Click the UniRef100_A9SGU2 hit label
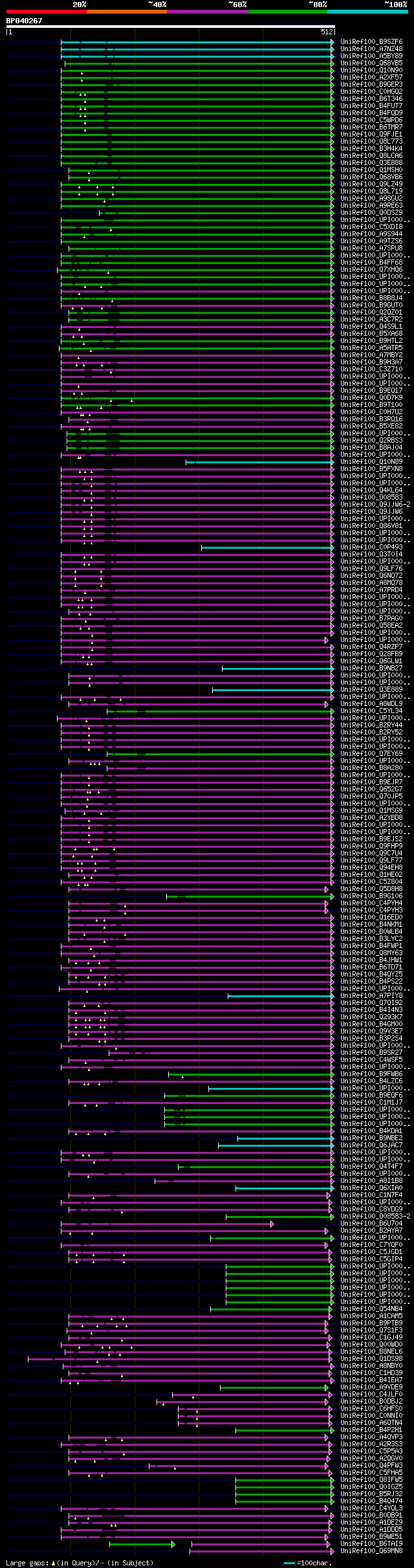414x1568 pixels. click(x=371, y=199)
